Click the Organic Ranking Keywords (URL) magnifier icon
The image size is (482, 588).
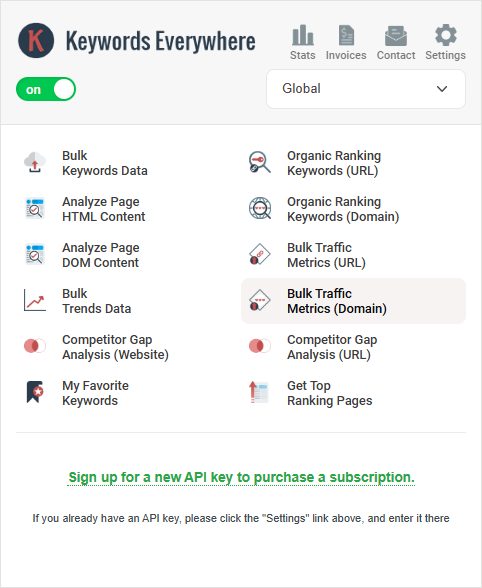click(260, 162)
